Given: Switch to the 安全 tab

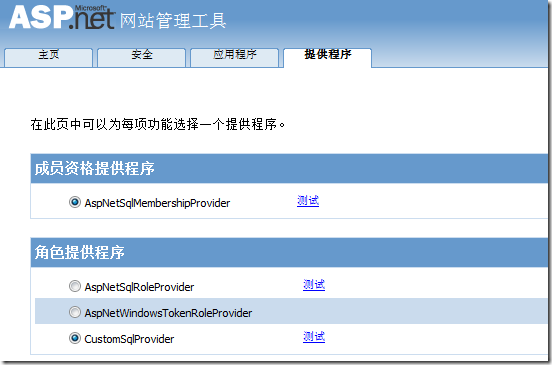Looking at the screenshot, I should tap(142, 57).
